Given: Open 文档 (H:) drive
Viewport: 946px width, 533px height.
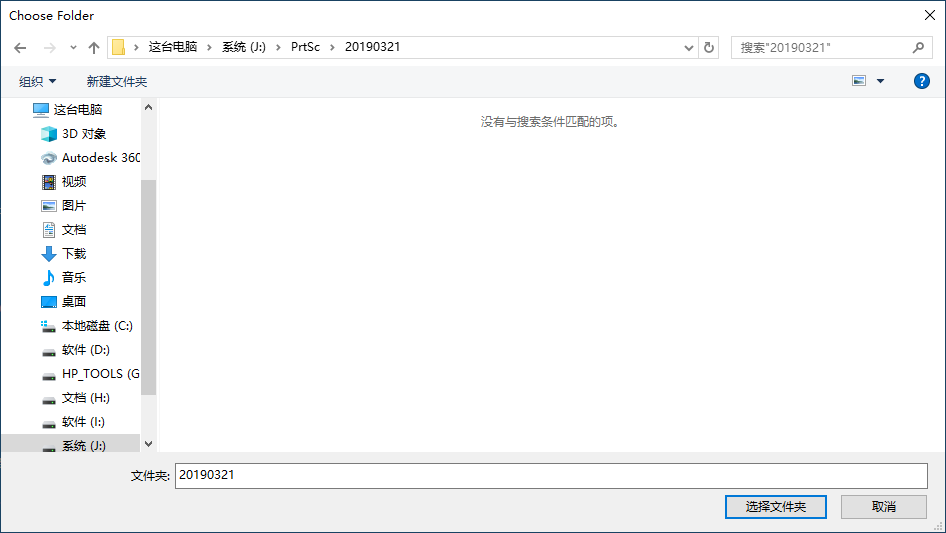Looking at the screenshot, I should click(x=86, y=397).
